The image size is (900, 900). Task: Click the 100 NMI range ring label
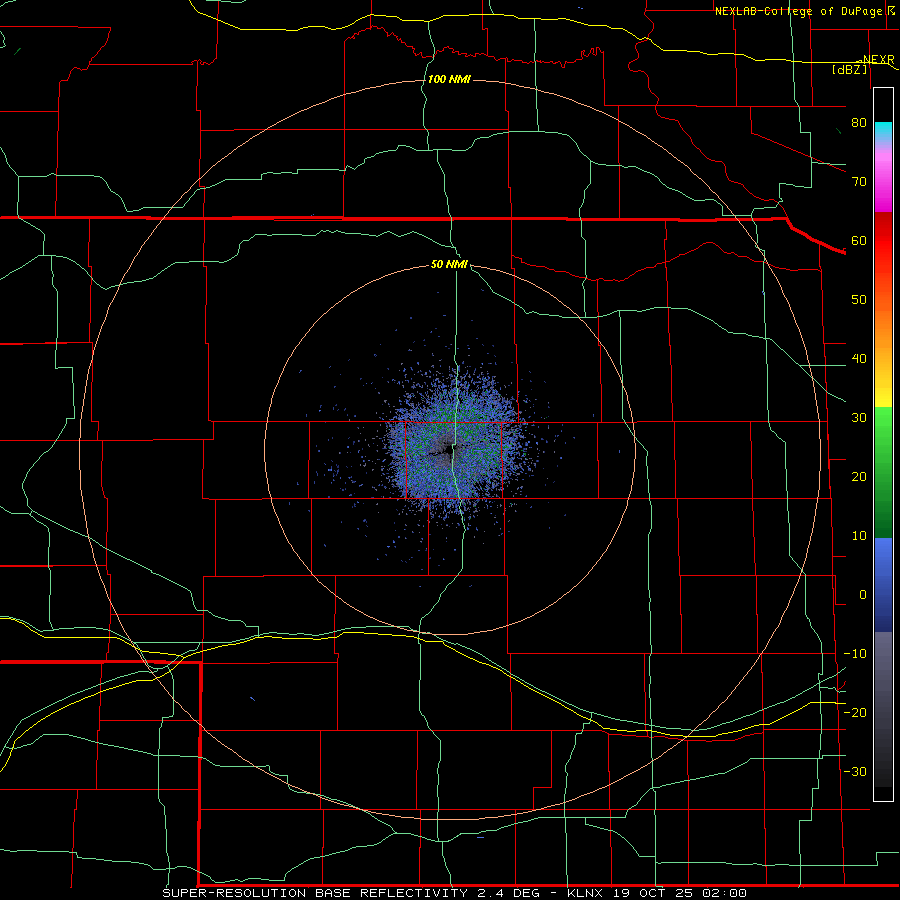[449, 79]
